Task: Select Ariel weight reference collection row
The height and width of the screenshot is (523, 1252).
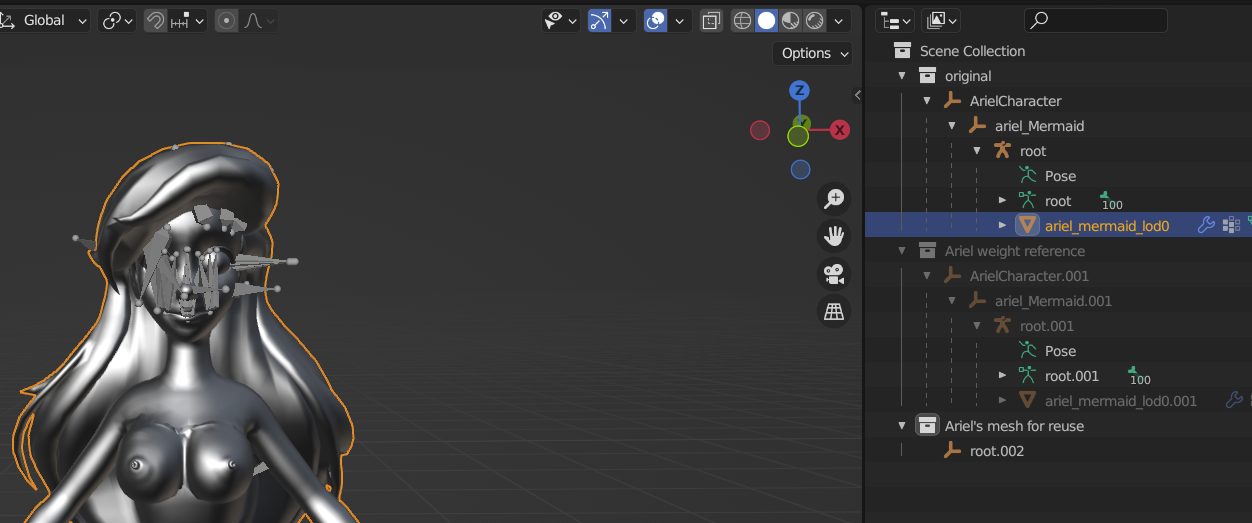Action: click(x=1058, y=251)
